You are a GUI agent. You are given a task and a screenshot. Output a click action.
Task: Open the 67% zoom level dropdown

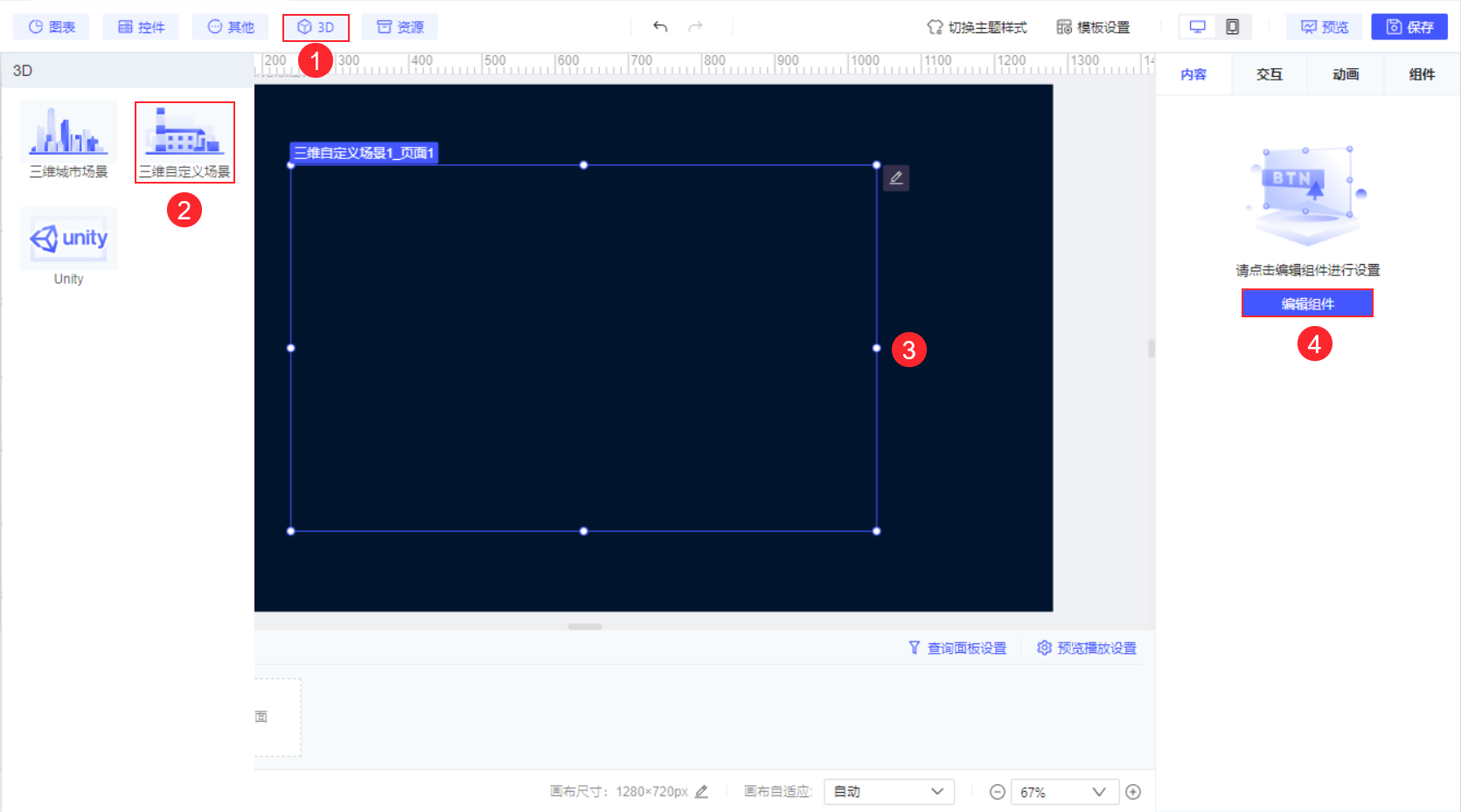[1065, 792]
